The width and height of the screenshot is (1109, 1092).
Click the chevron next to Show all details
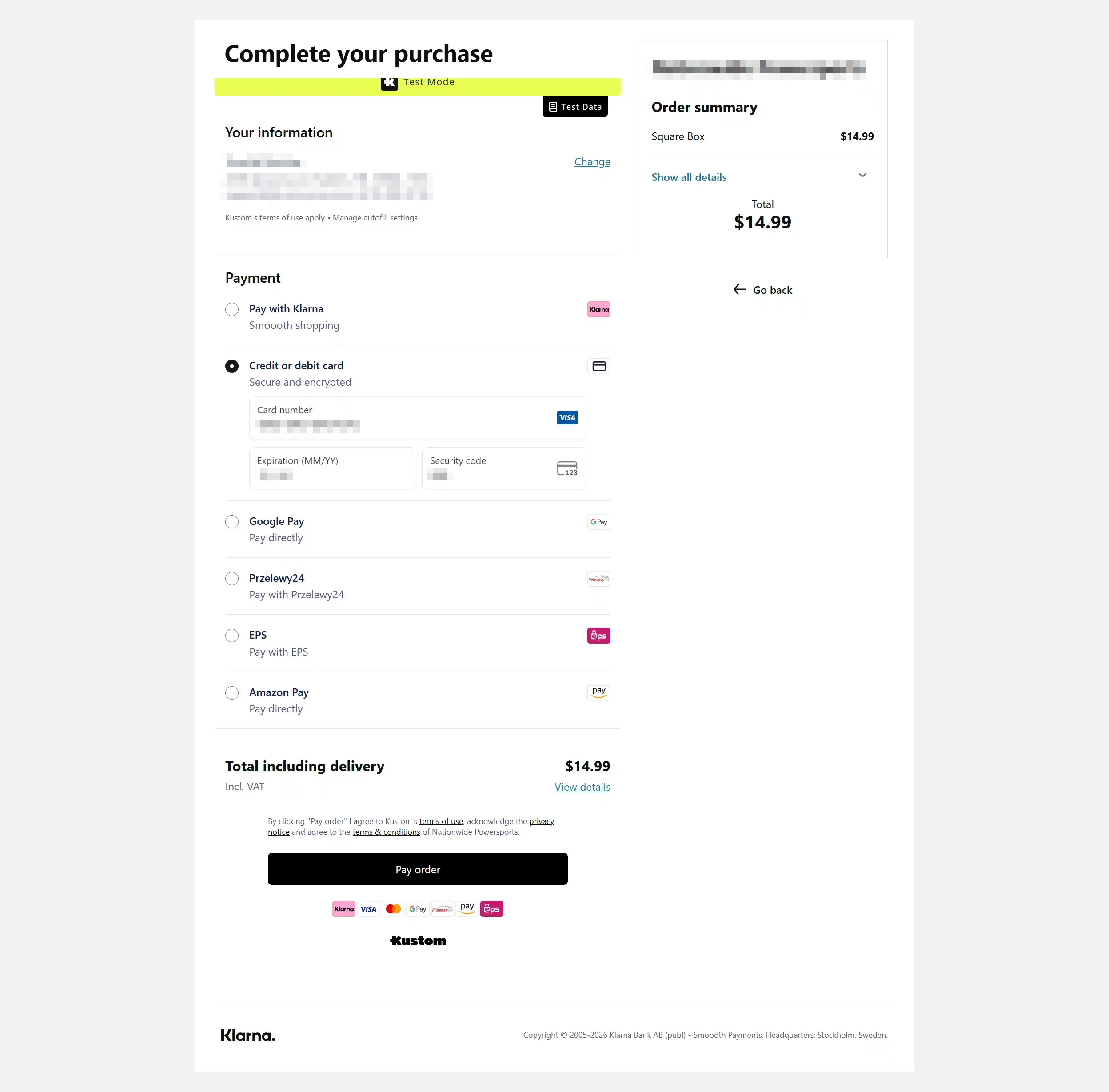(862, 176)
